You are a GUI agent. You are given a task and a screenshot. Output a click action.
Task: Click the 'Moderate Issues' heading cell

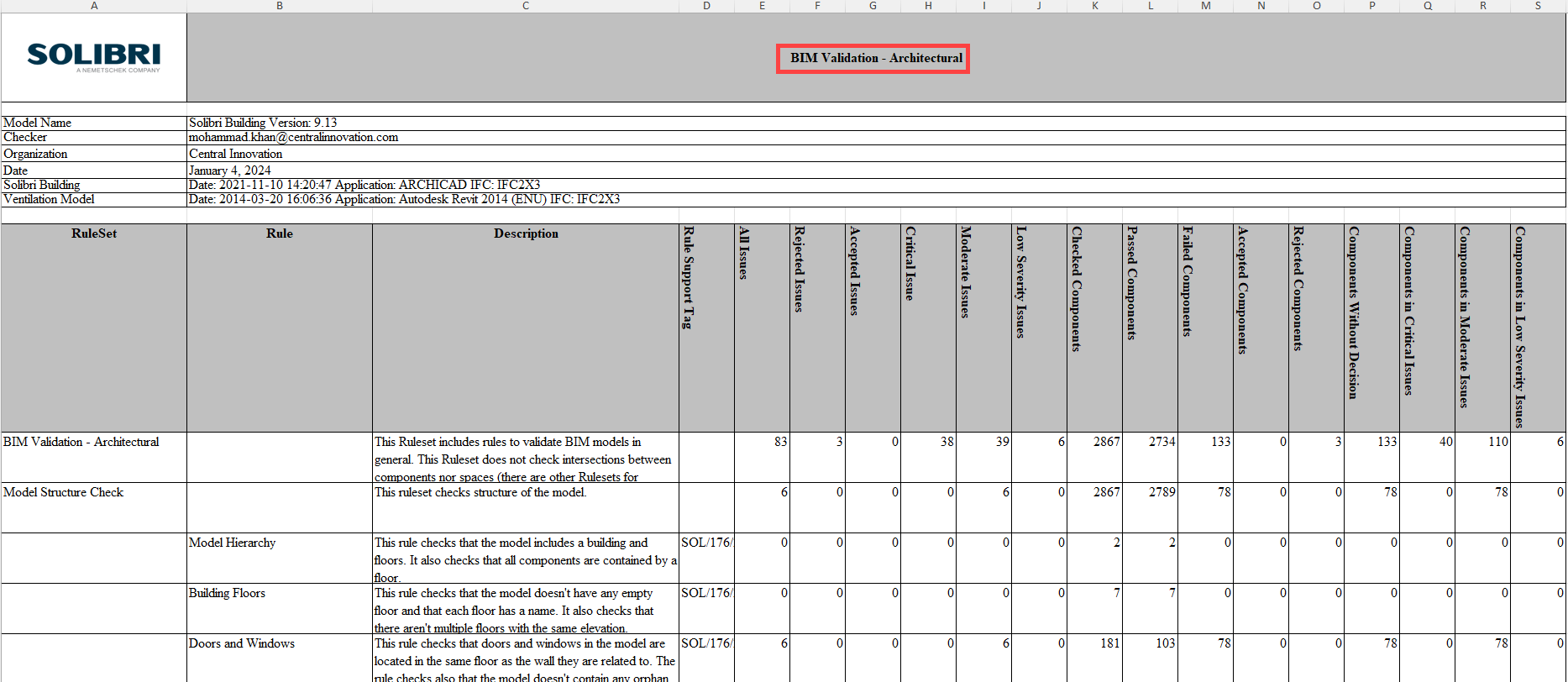click(x=983, y=328)
